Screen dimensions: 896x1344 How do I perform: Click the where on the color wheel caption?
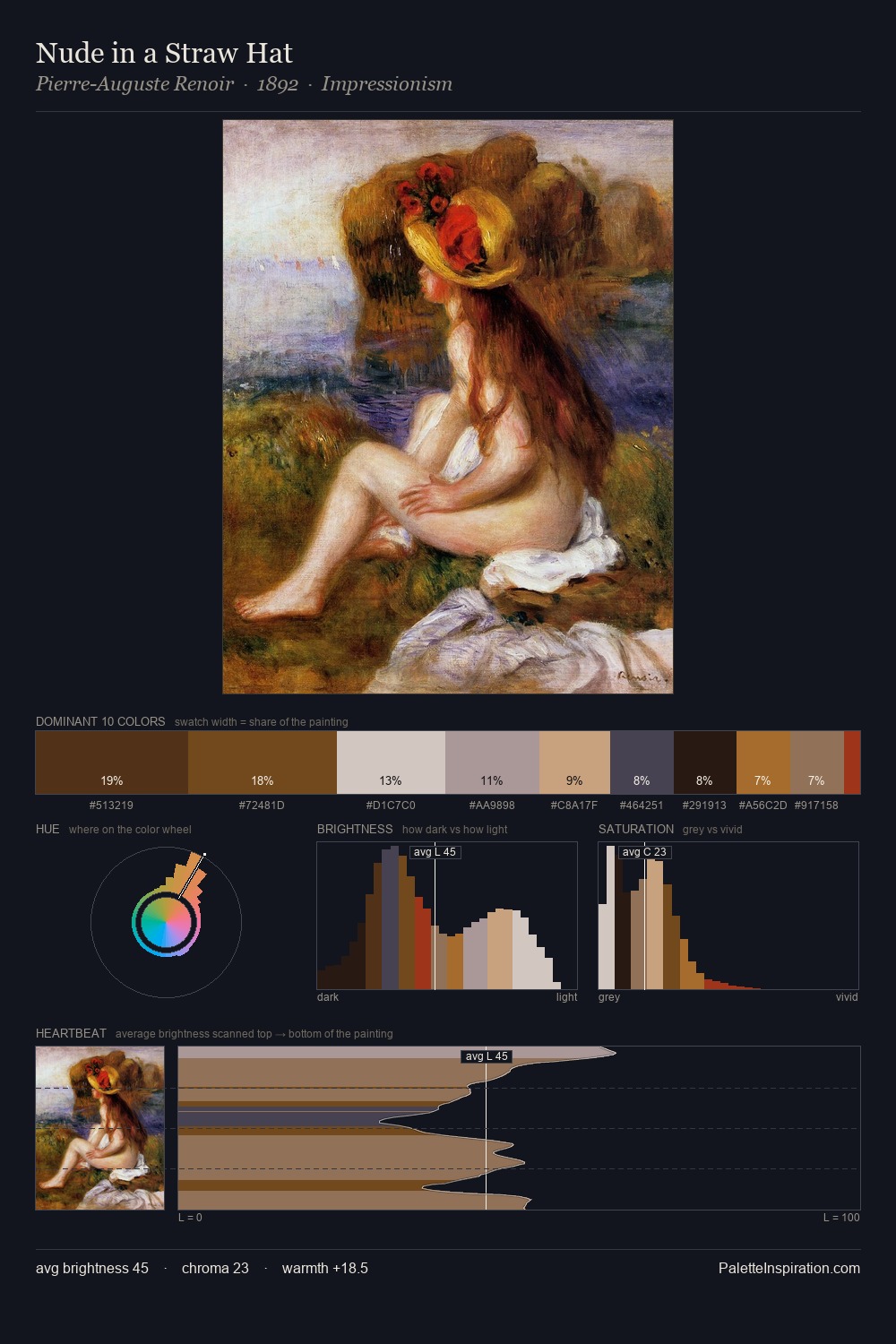(x=130, y=829)
